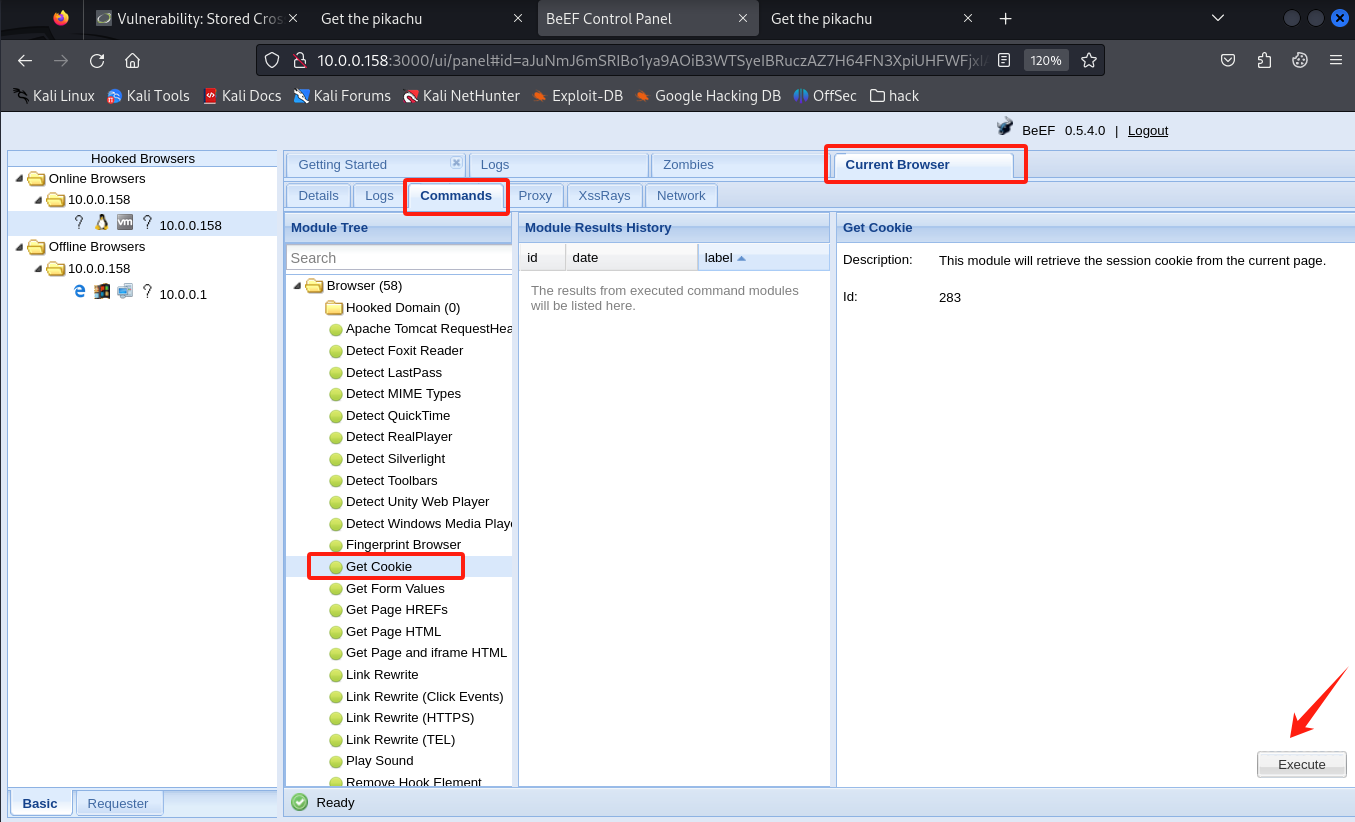Click the module tree Search field

(x=399, y=258)
